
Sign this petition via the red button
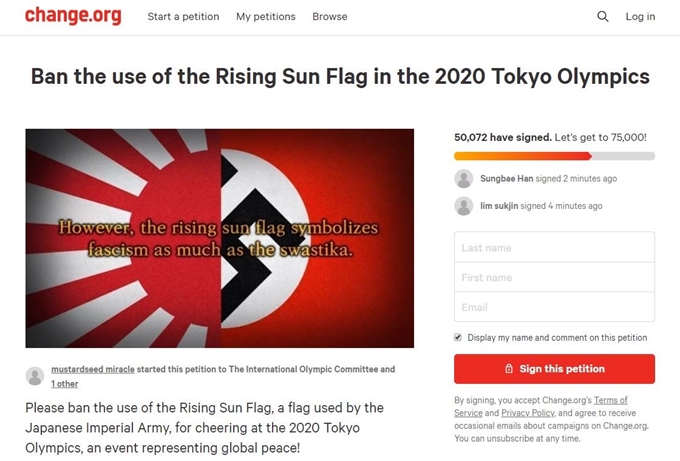pos(554,369)
